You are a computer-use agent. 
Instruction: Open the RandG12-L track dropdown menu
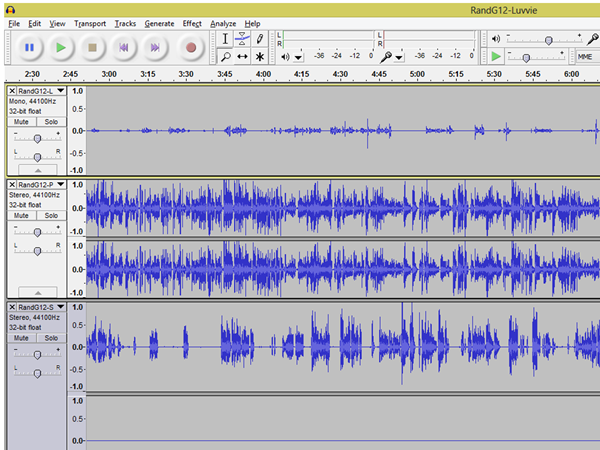[x=61, y=91]
